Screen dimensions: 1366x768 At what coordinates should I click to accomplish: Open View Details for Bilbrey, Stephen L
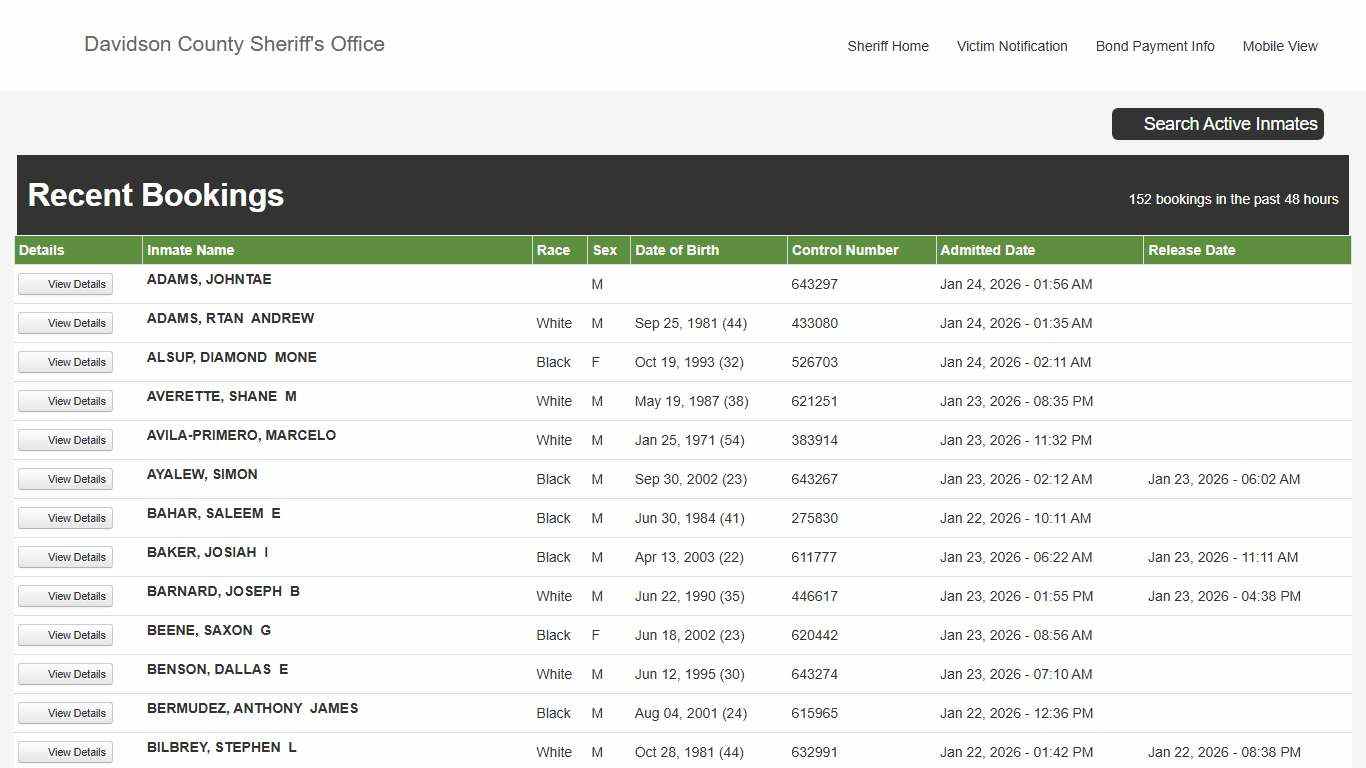point(65,752)
